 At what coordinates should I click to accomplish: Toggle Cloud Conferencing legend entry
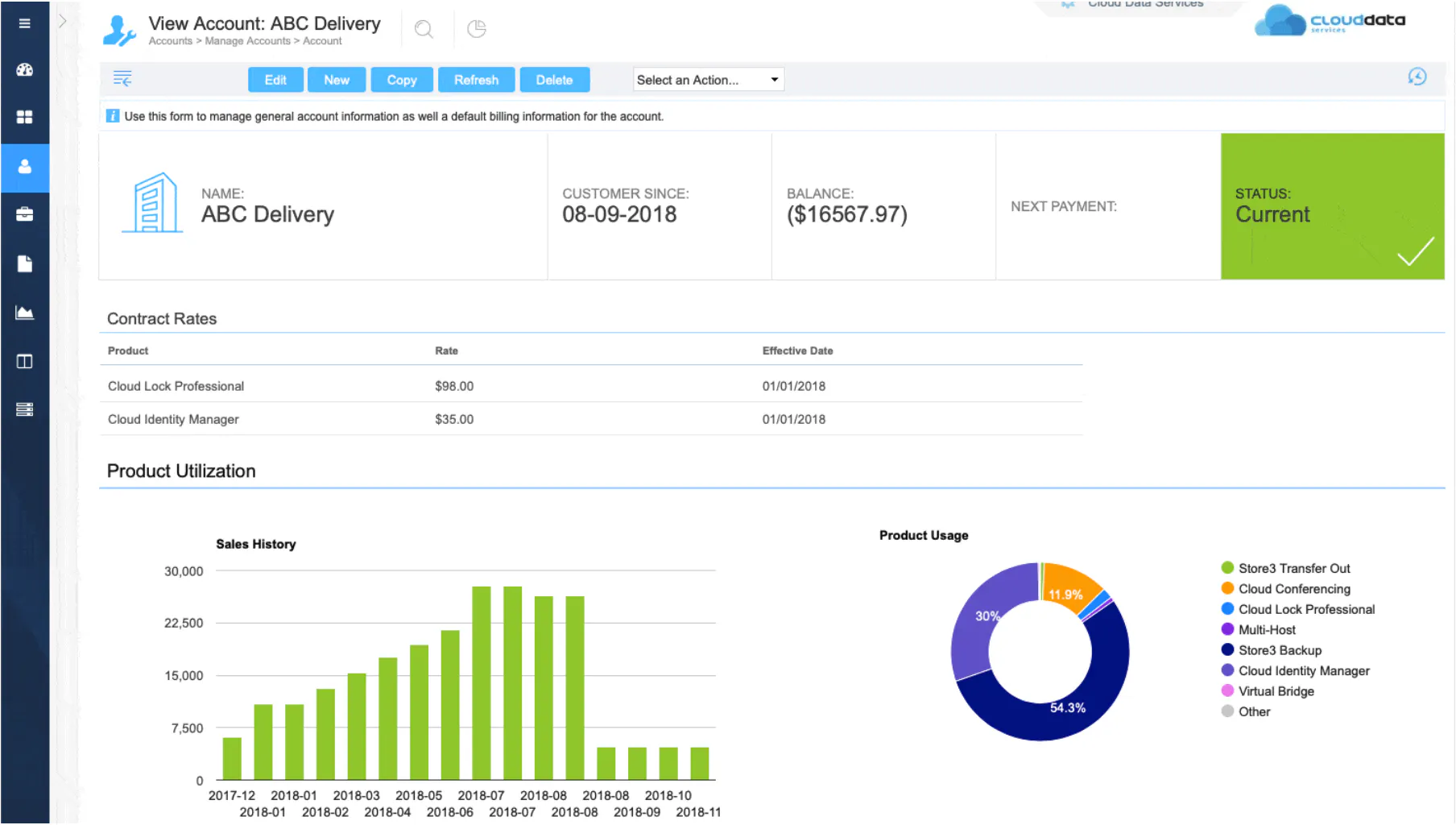point(1293,589)
